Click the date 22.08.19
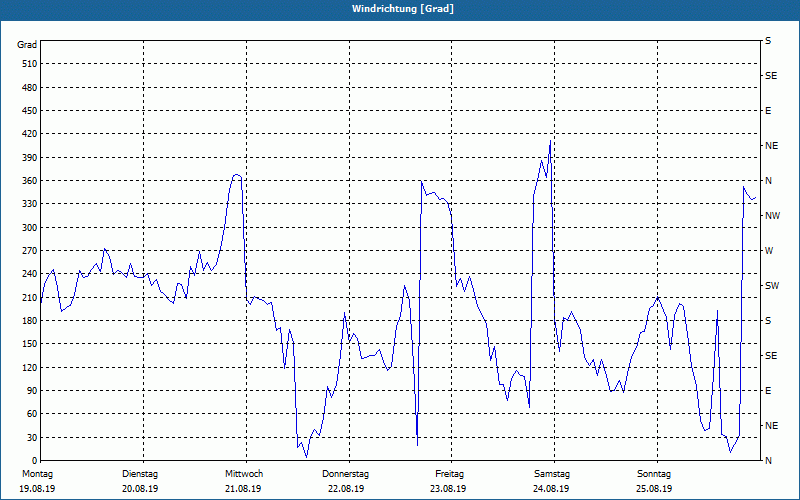Screen dimensions: 800x500 [x=346, y=489]
